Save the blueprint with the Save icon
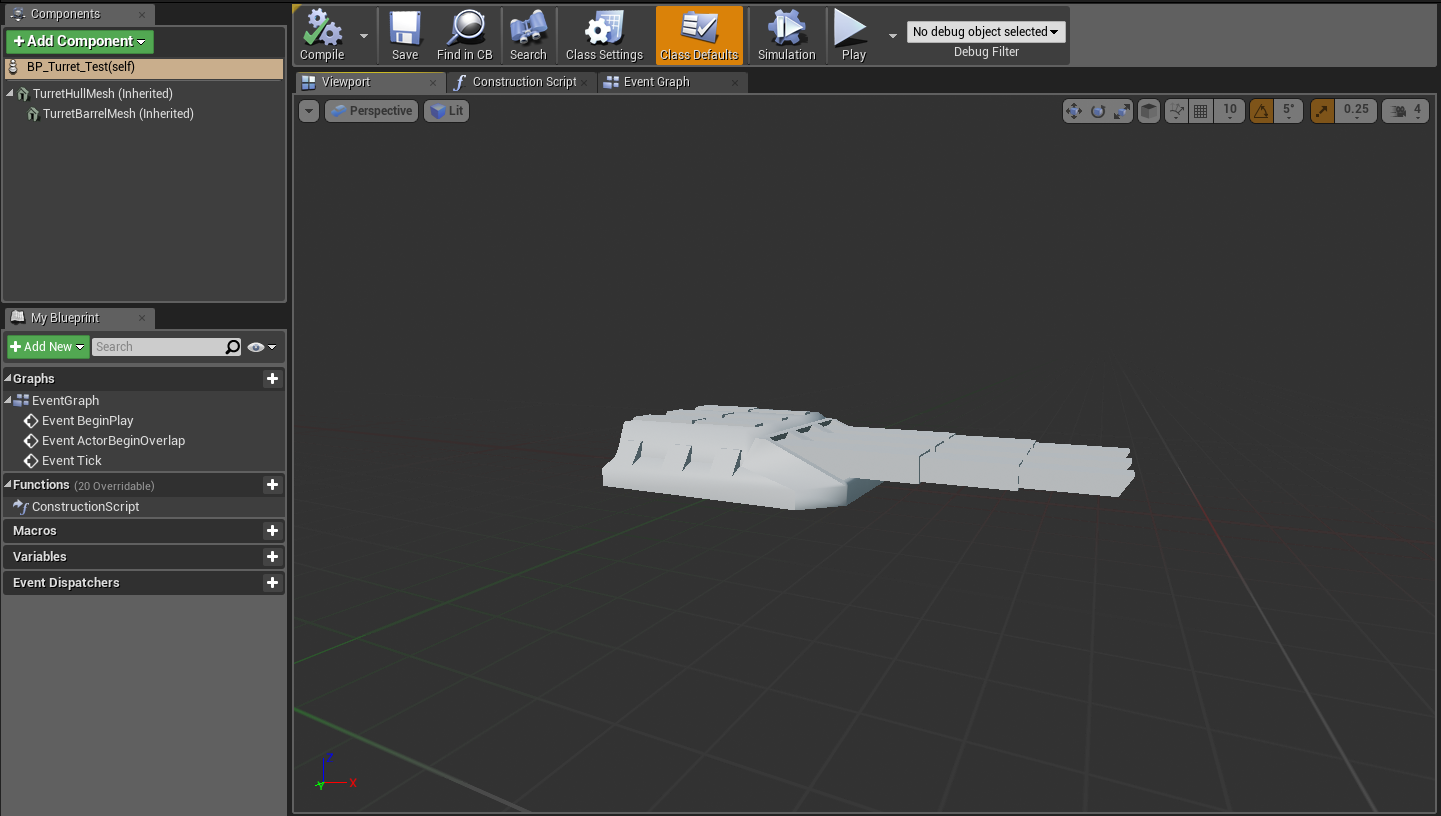The height and width of the screenshot is (816, 1441). (405, 35)
